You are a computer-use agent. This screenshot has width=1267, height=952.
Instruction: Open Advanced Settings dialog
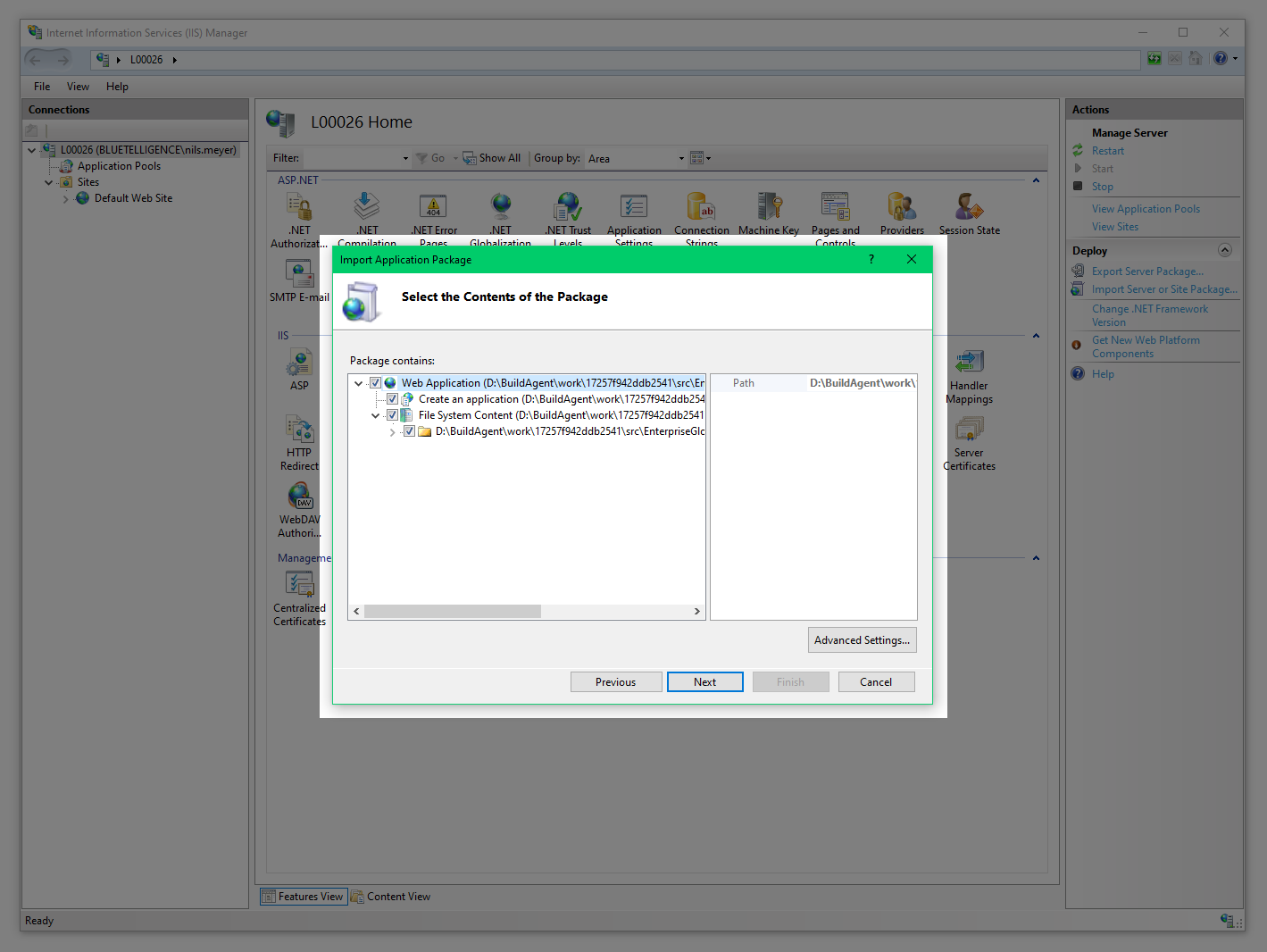[862, 640]
